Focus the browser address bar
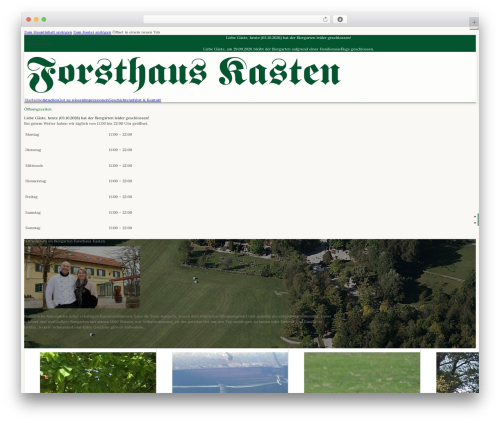The height and width of the screenshot is (423, 500). pyautogui.click(x=237, y=20)
